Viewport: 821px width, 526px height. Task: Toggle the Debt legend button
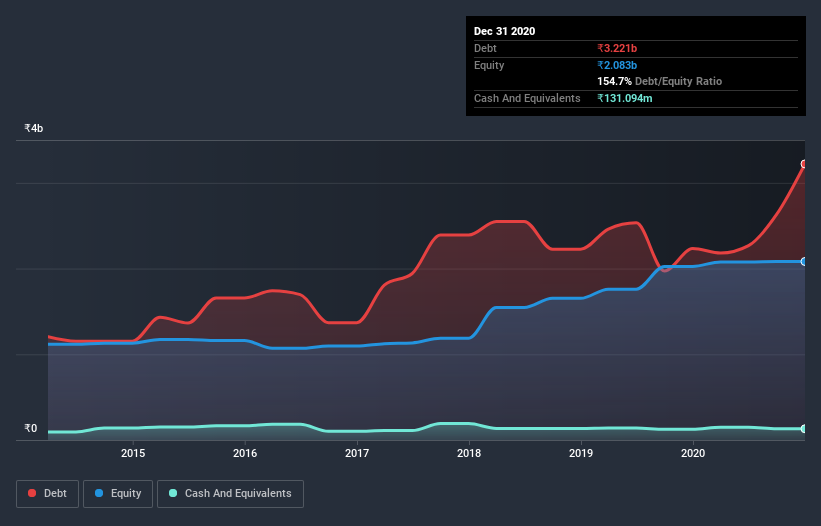(x=48, y=494)
